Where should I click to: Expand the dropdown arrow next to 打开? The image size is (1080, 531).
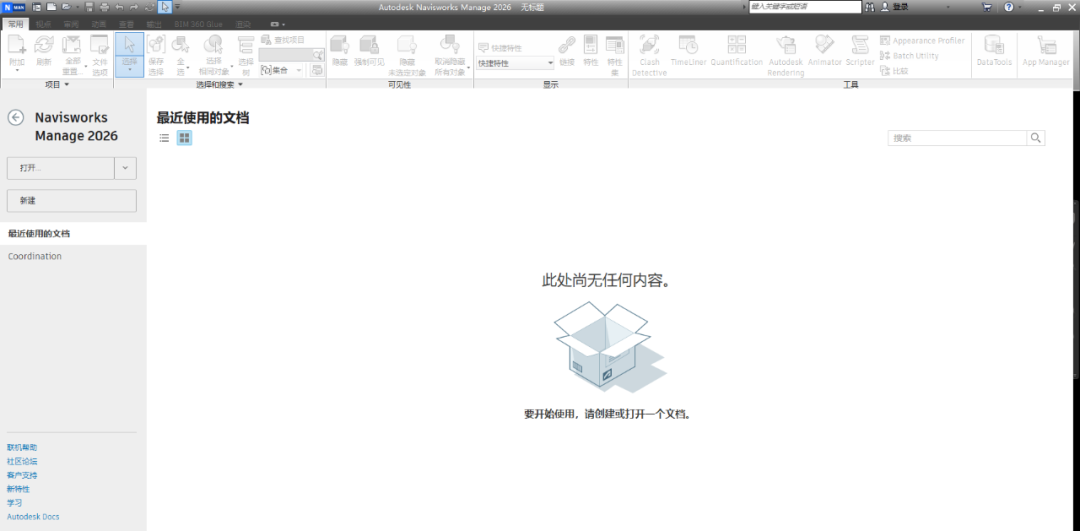click(x=125, y=168)
